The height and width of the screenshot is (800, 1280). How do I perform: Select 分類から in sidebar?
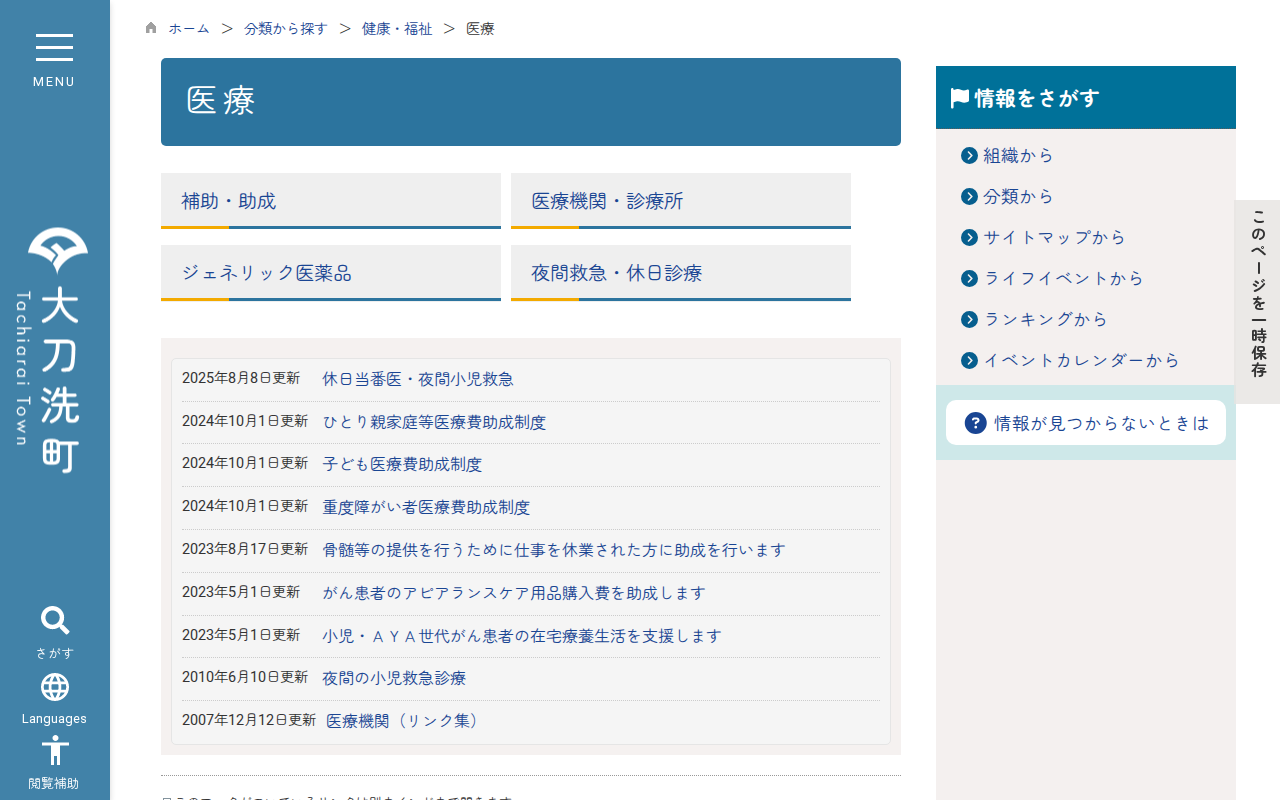[1018, 196]
